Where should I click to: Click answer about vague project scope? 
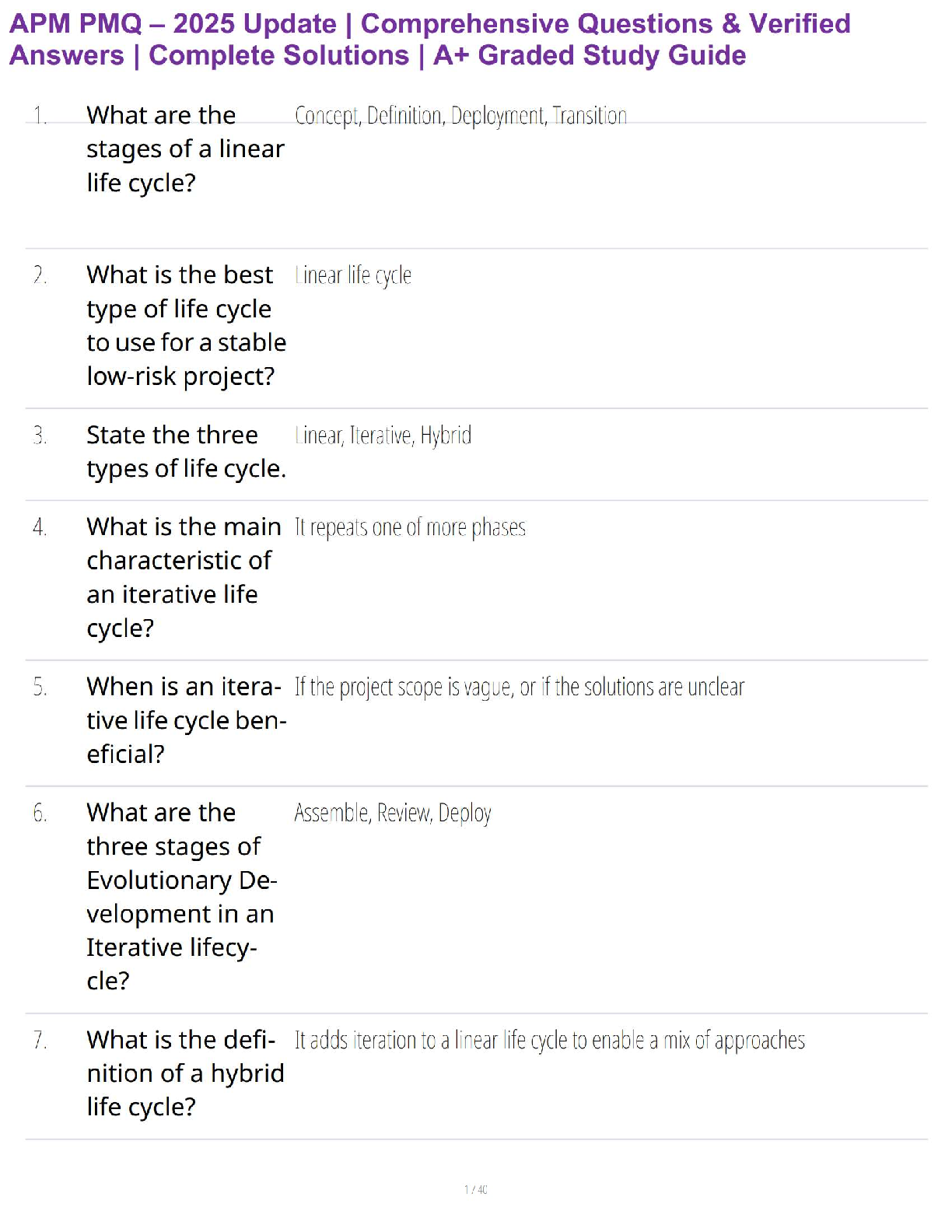pyautogui.click(x=520, y=688)
